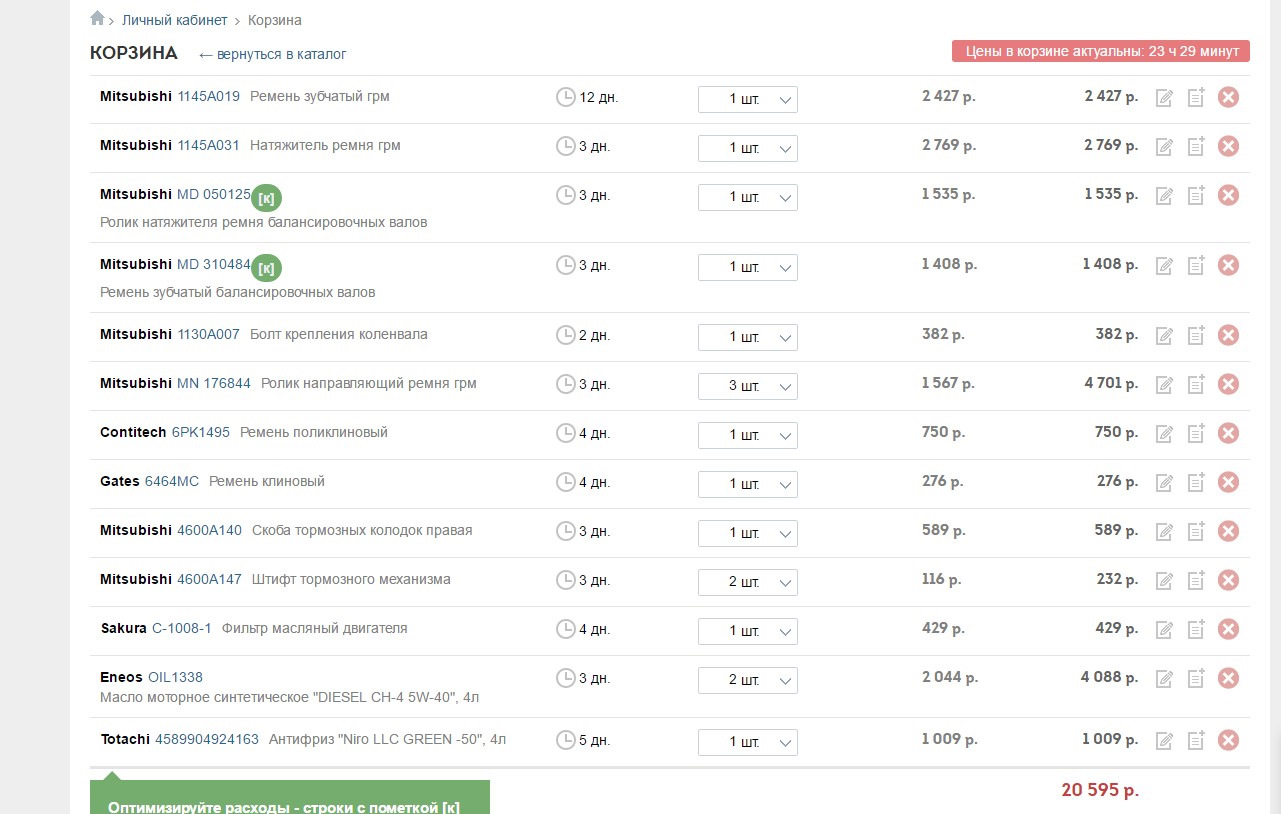The image size is (1281, 814).
Task: Click green [K] badge next to MD 050125
Action: (x=266, y=198)
